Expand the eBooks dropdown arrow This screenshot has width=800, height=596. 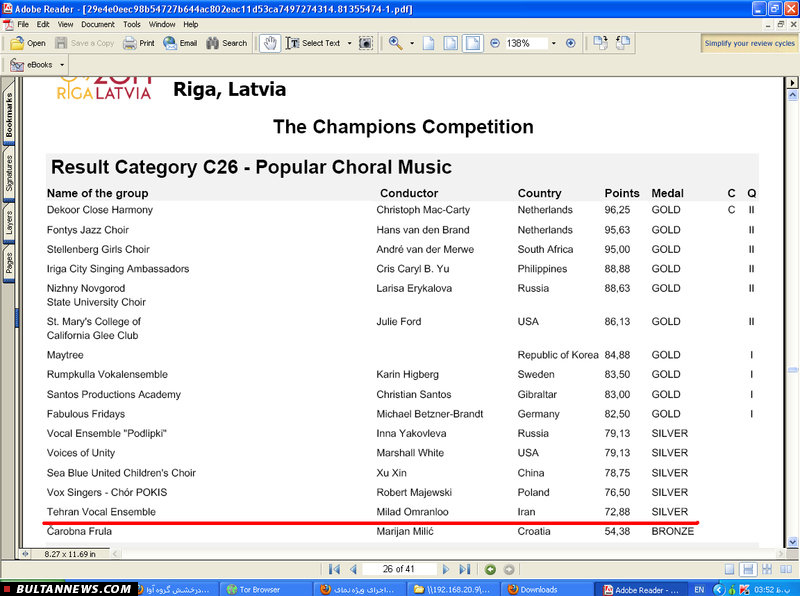[x=62, y=65]
